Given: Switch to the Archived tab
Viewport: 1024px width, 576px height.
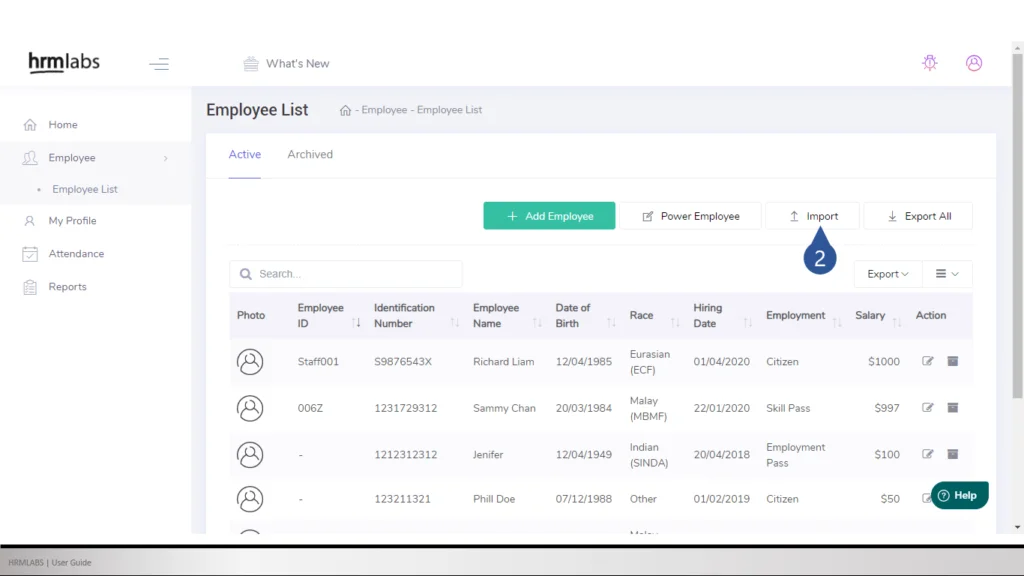Looking at the screenshot, I should click(x=309, y=154).
